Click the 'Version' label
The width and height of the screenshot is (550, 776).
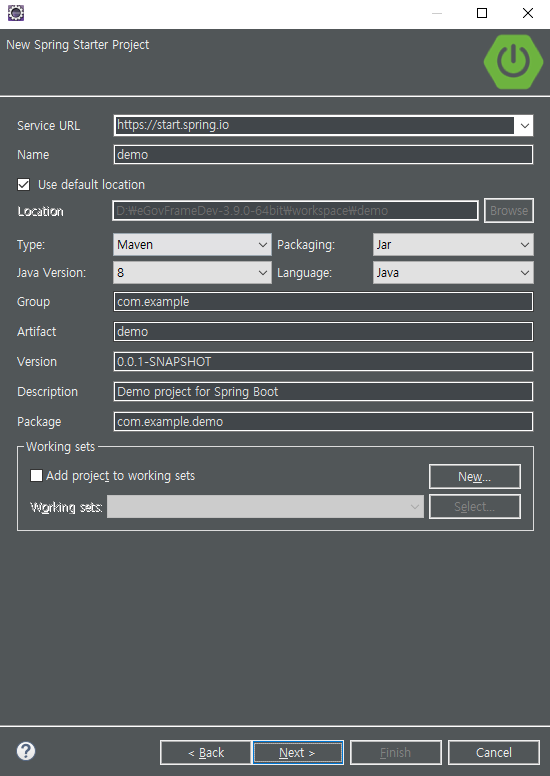click(37, 362)
